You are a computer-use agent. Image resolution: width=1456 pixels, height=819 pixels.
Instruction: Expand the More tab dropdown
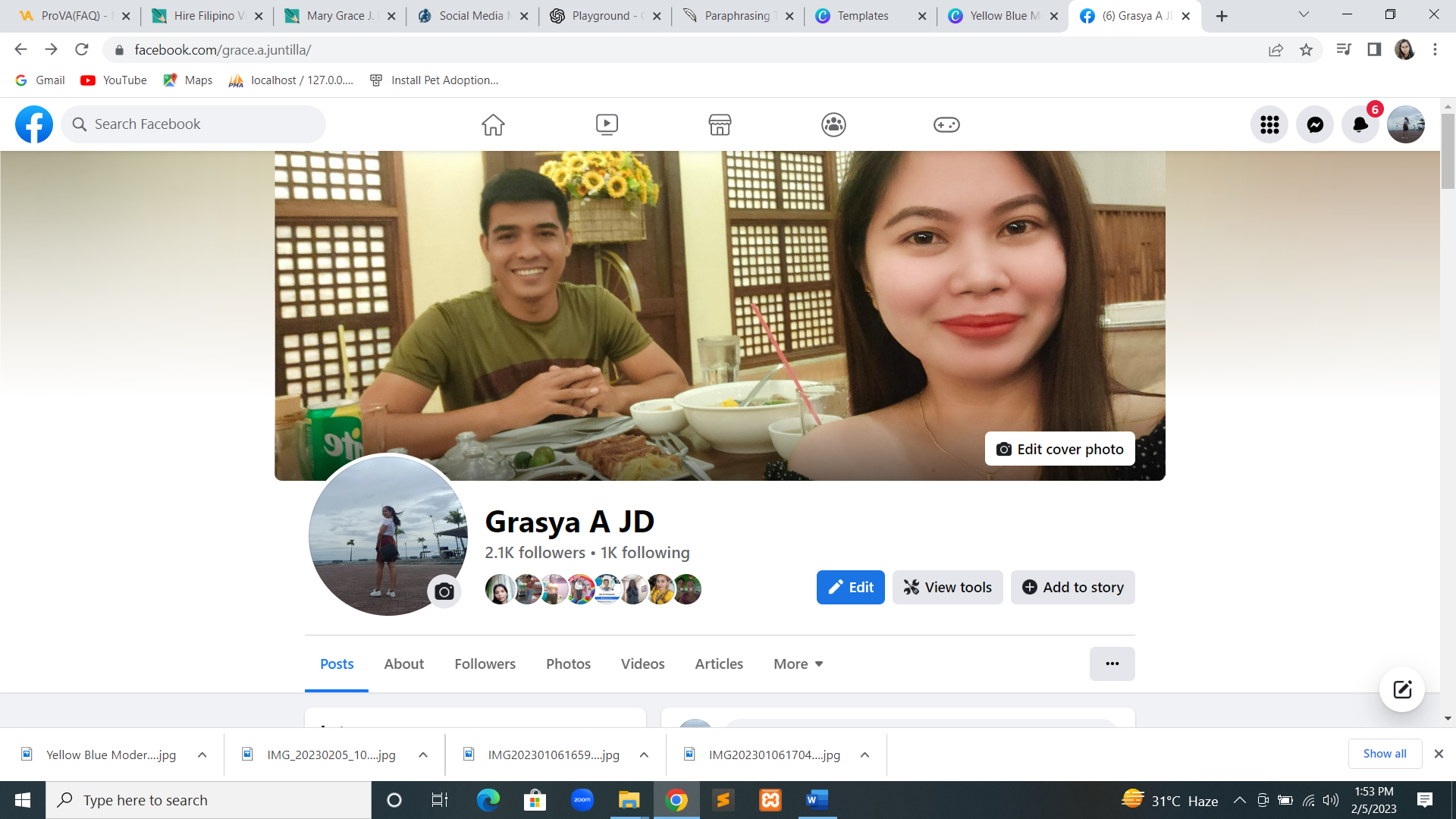(x=798, y=664)
